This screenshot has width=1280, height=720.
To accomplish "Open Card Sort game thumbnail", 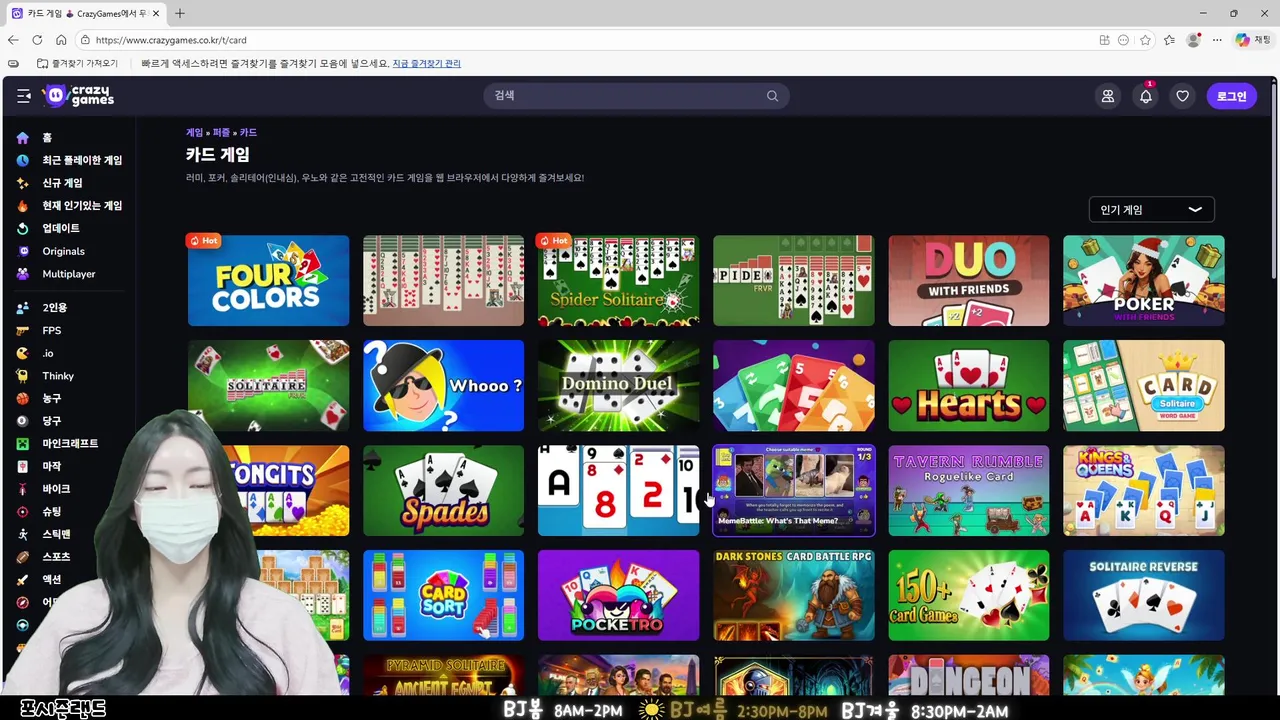I will [x=443, y=596].
